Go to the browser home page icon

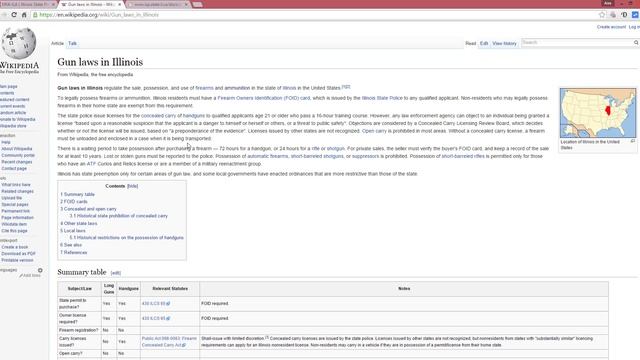[24, 15]
